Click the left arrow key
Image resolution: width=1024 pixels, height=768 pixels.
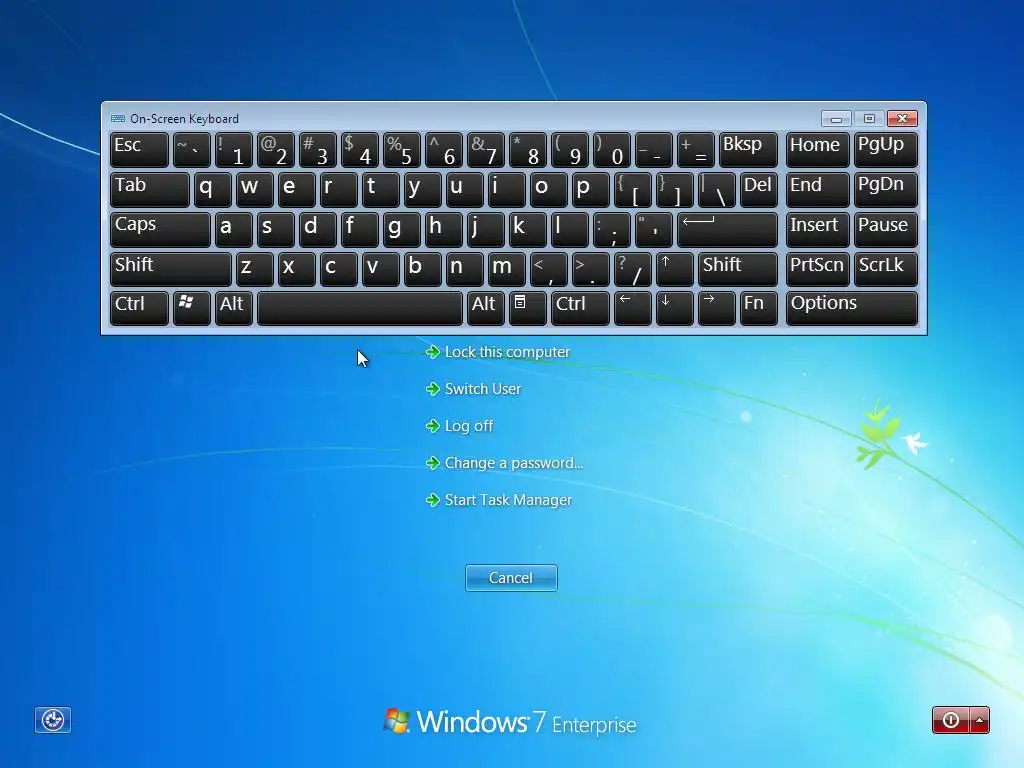point(632,308)
